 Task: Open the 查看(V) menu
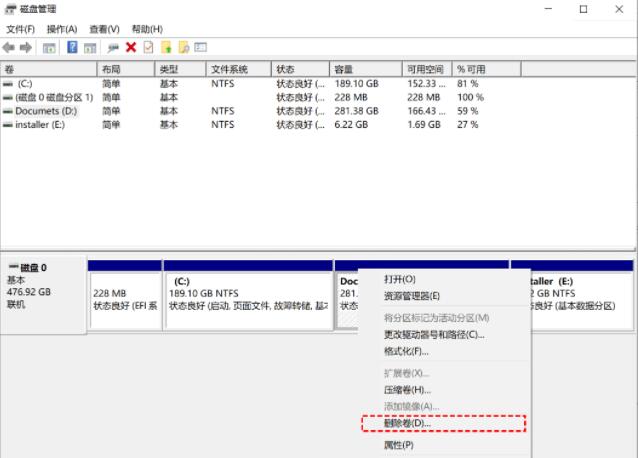pyautogui.click(x=104, y=29)
